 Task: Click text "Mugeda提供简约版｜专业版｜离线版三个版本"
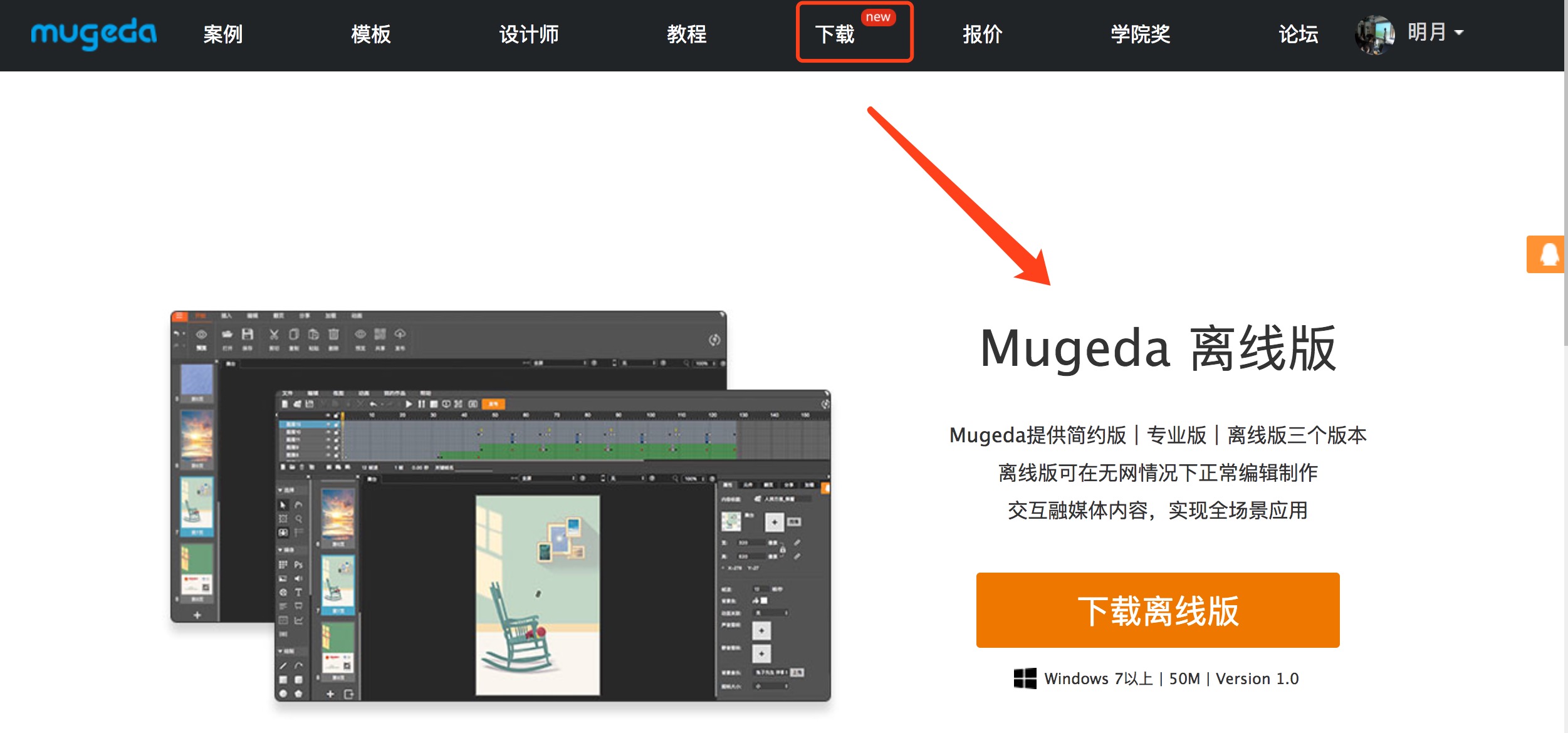pyautogui.click(x=1158, y=435)
